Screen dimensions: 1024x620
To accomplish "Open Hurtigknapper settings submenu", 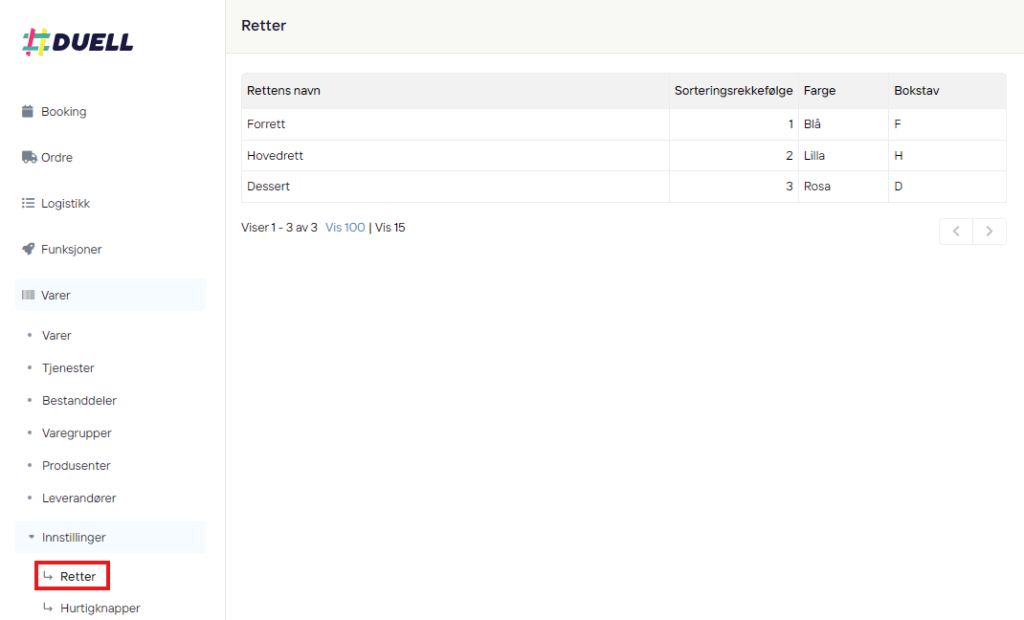I will click(x=99, y=608).
